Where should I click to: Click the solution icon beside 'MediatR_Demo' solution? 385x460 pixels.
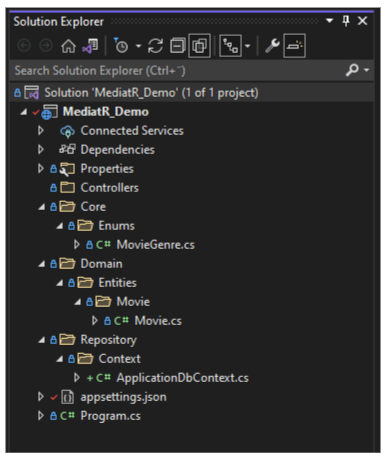tap(32, 93)
